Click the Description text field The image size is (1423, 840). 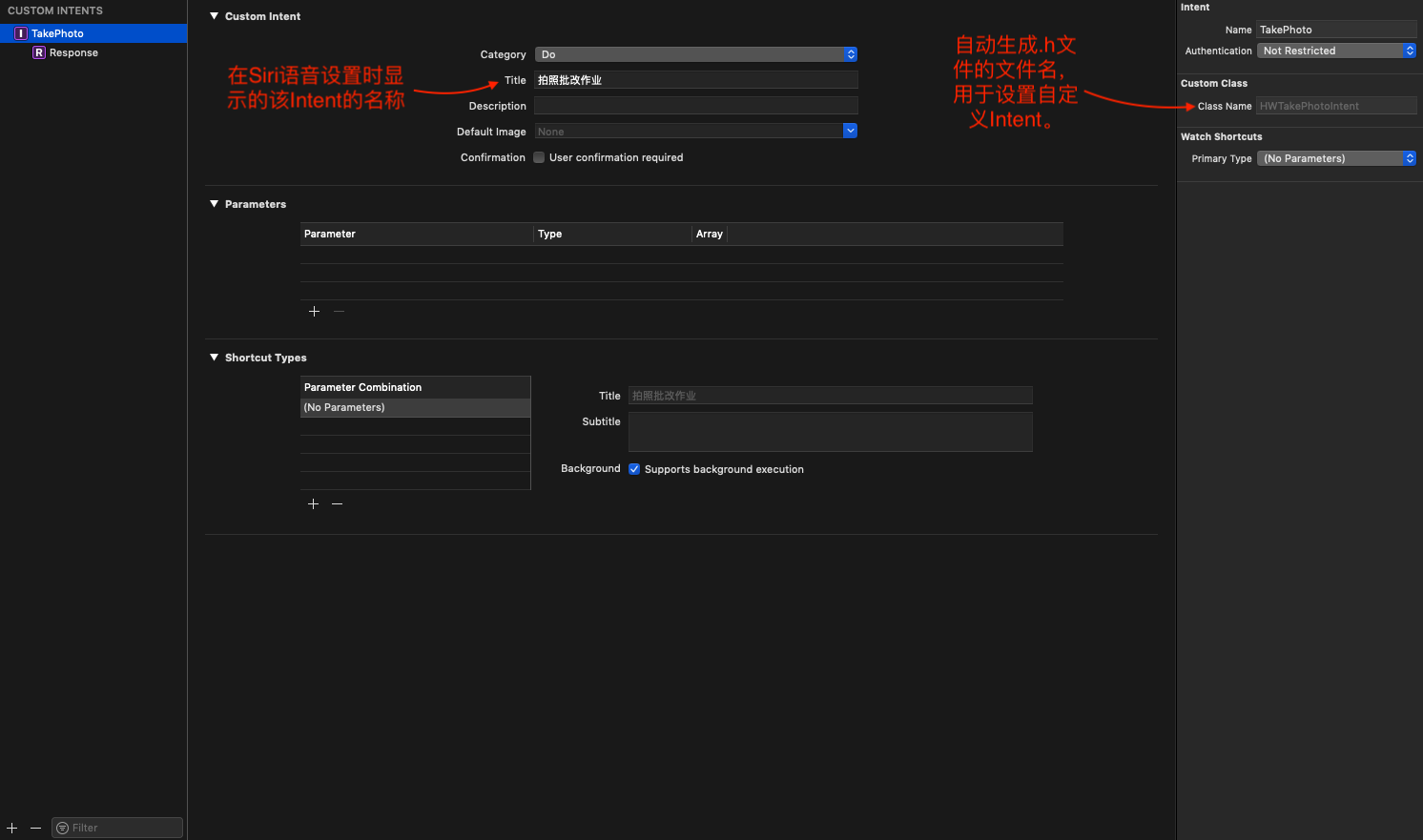click(x=695, y=106)
